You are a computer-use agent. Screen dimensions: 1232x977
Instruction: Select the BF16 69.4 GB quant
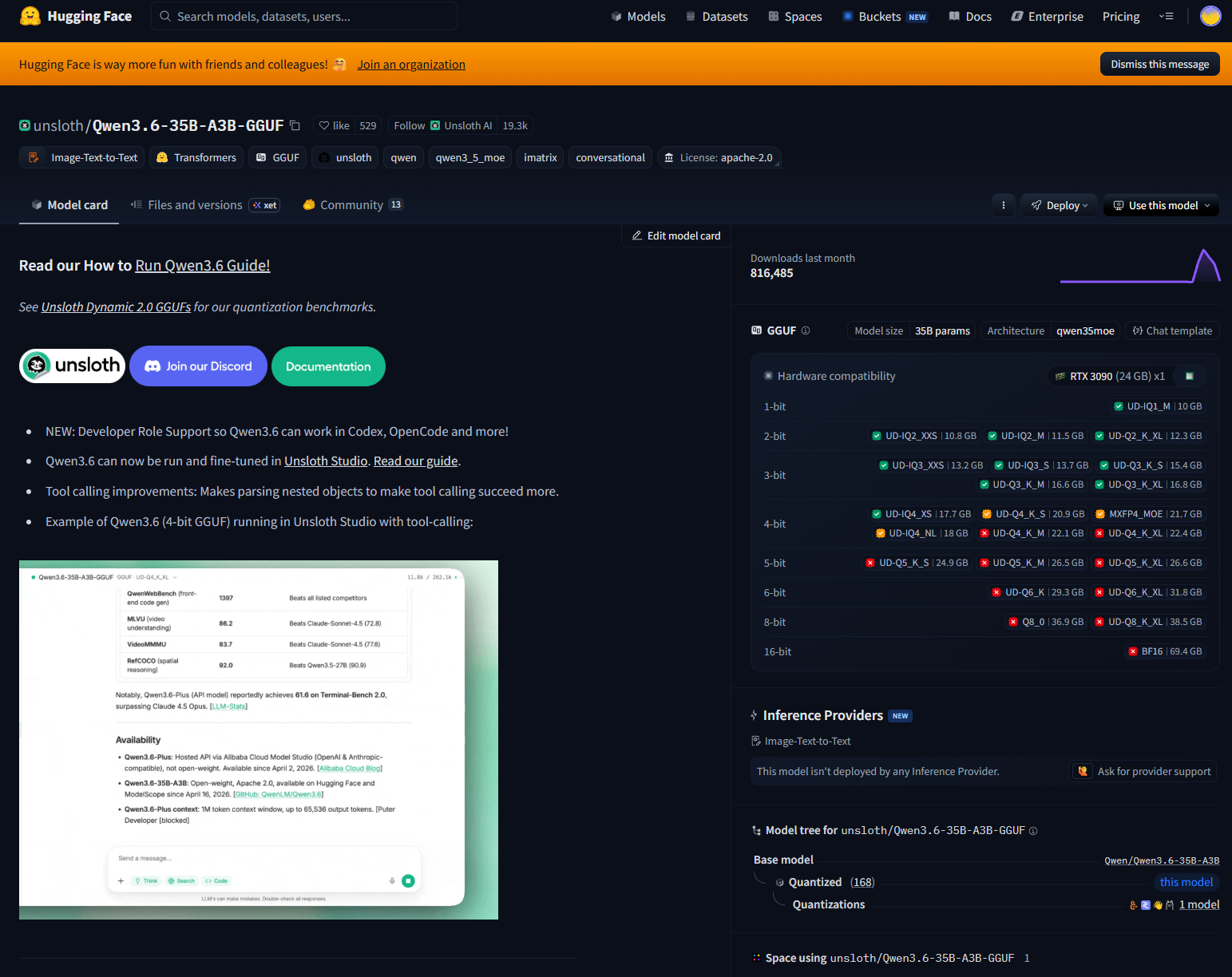(x=1165, y=651)
